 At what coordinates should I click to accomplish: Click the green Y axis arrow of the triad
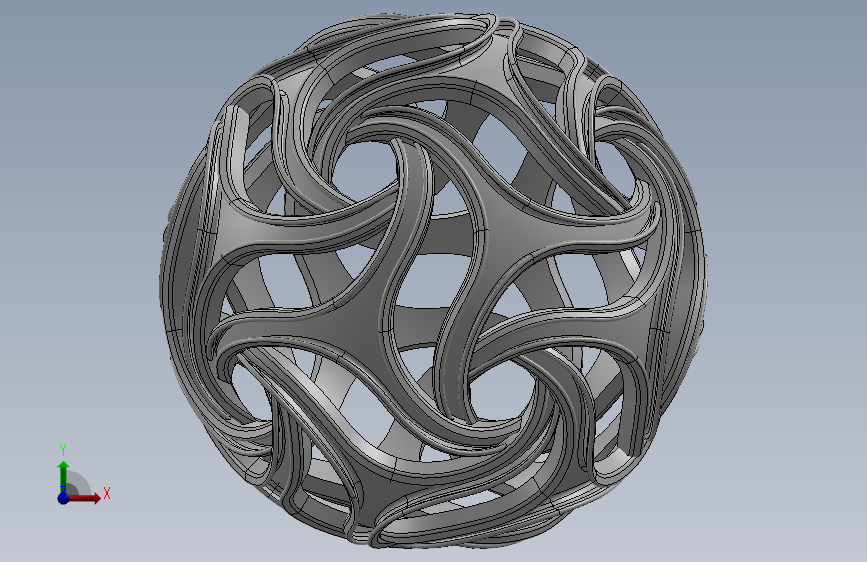(63, 477)
